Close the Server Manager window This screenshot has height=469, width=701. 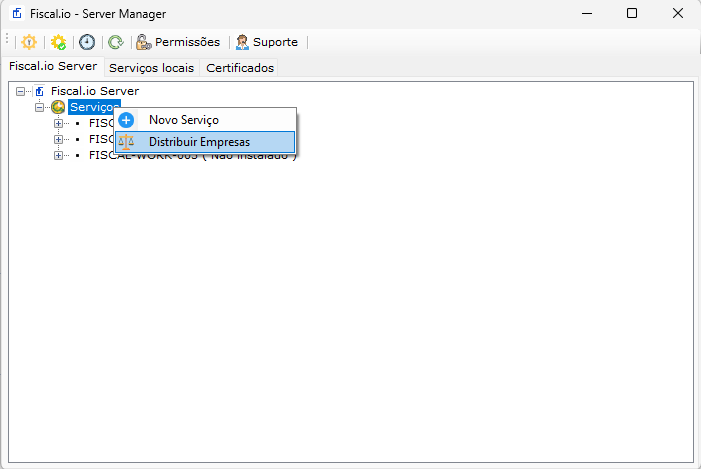678,13
